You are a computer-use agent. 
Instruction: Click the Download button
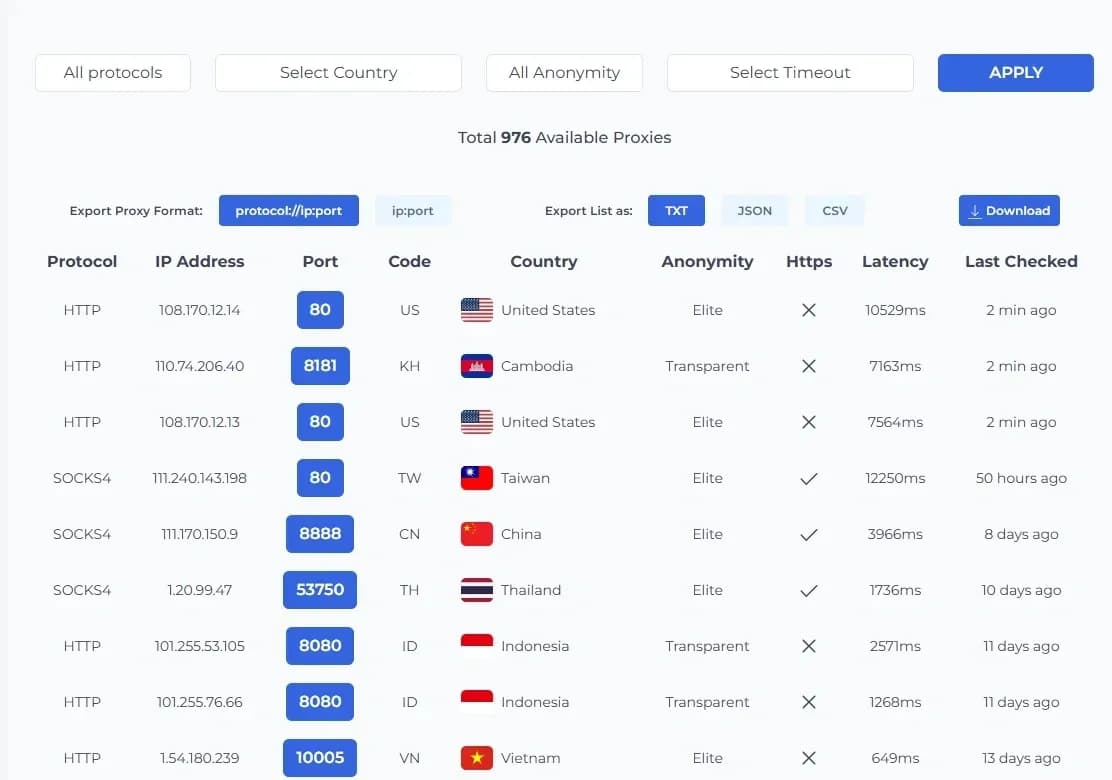(x=1009, y=211)
